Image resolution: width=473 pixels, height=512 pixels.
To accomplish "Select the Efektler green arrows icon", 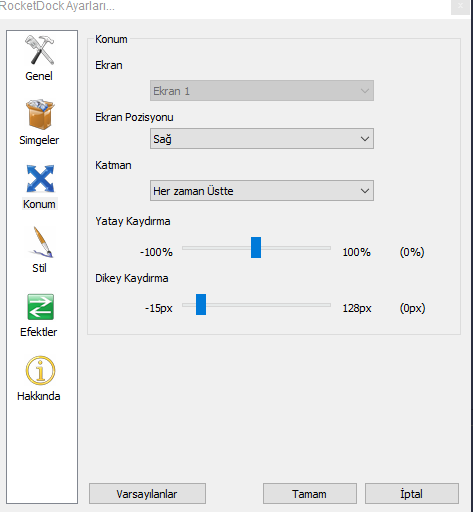I will coord(40,307).
